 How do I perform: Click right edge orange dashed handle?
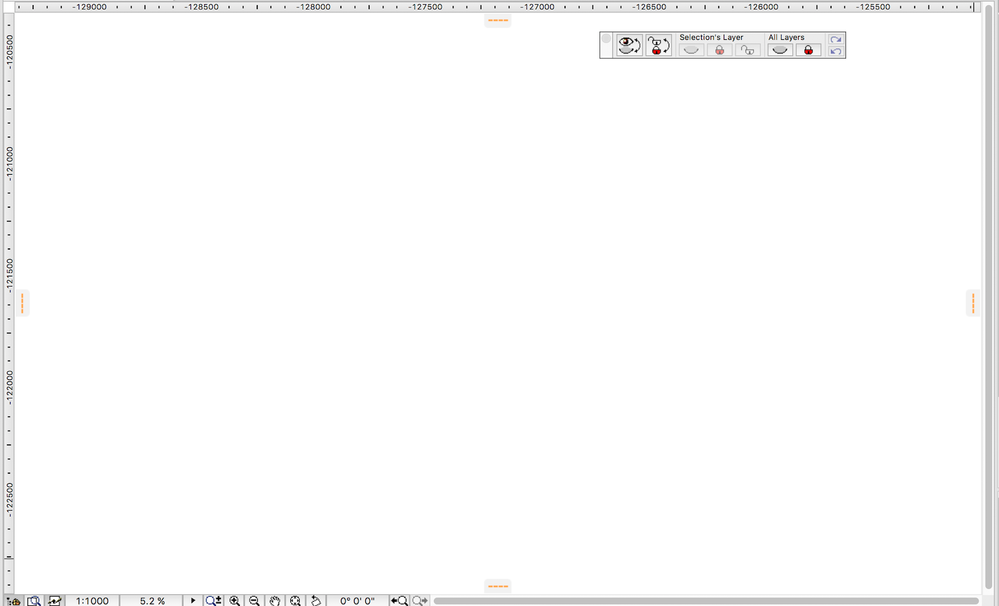click(973, 303)
